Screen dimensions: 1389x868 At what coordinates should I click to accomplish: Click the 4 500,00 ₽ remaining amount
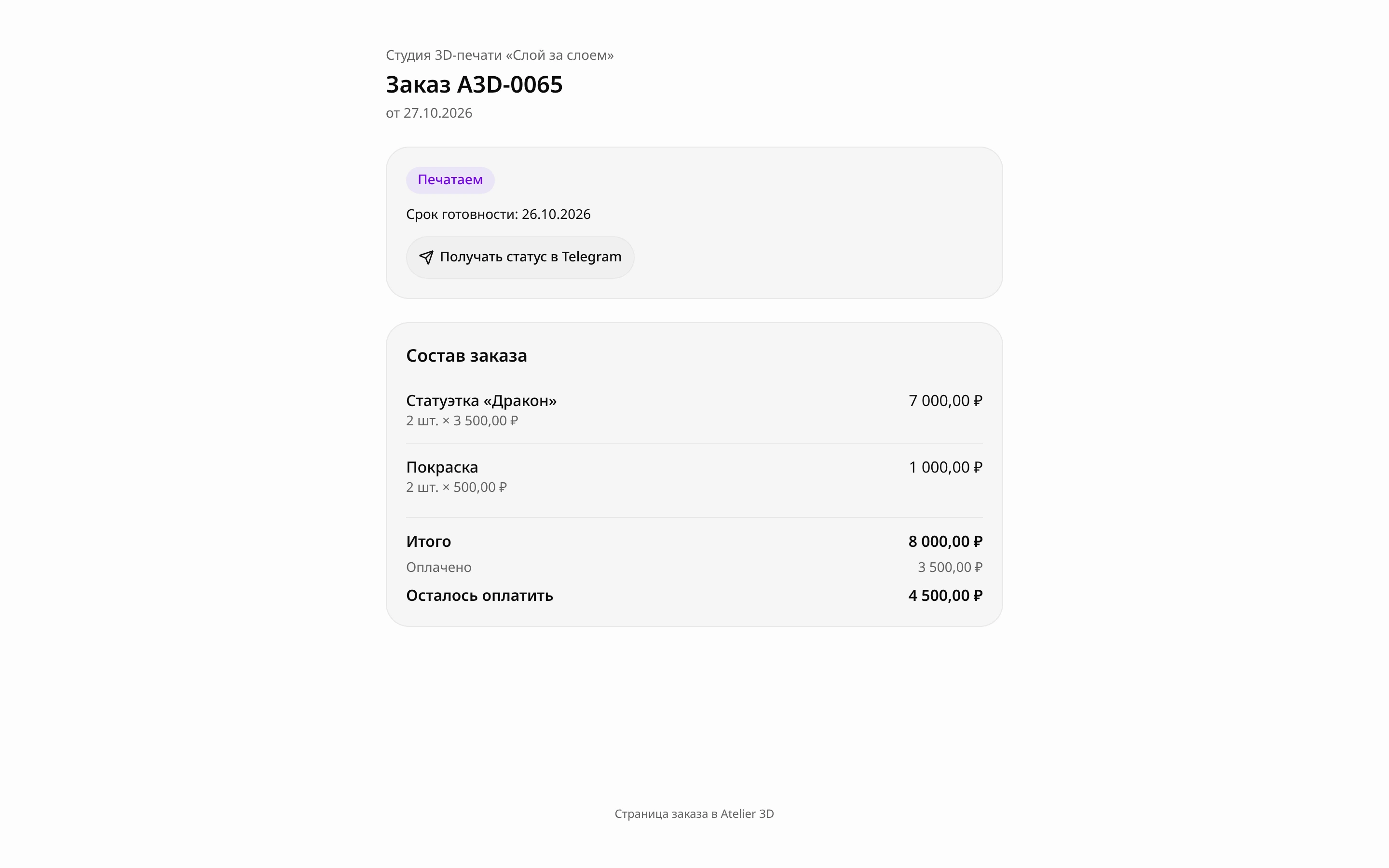[x=945, y=596]
